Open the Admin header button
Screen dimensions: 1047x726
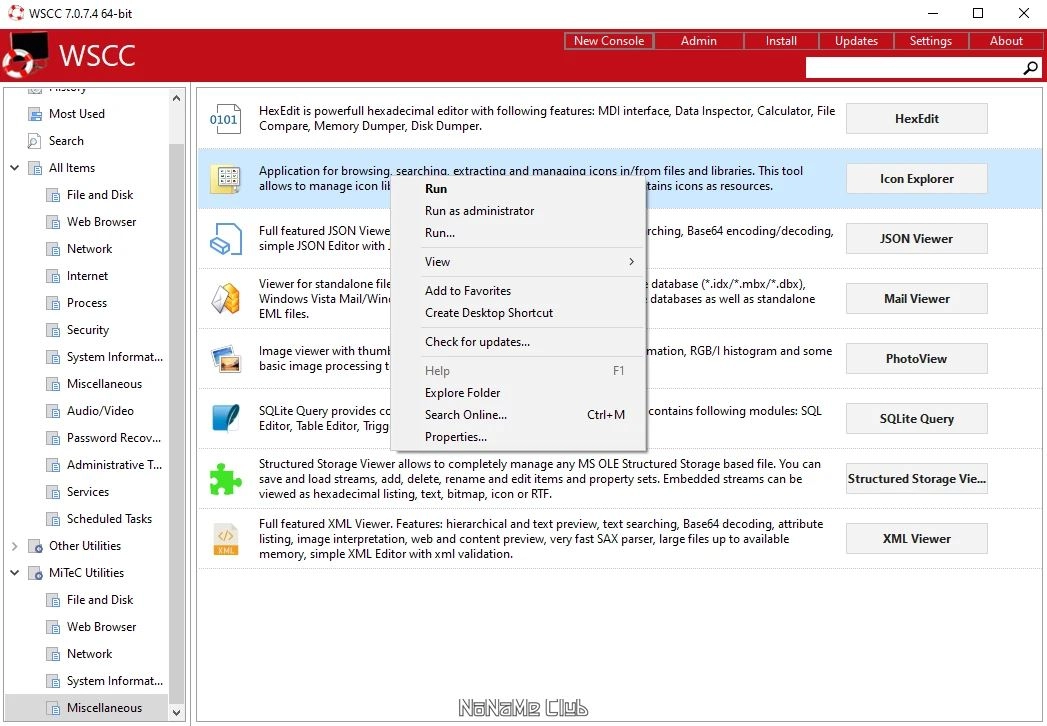698,41
